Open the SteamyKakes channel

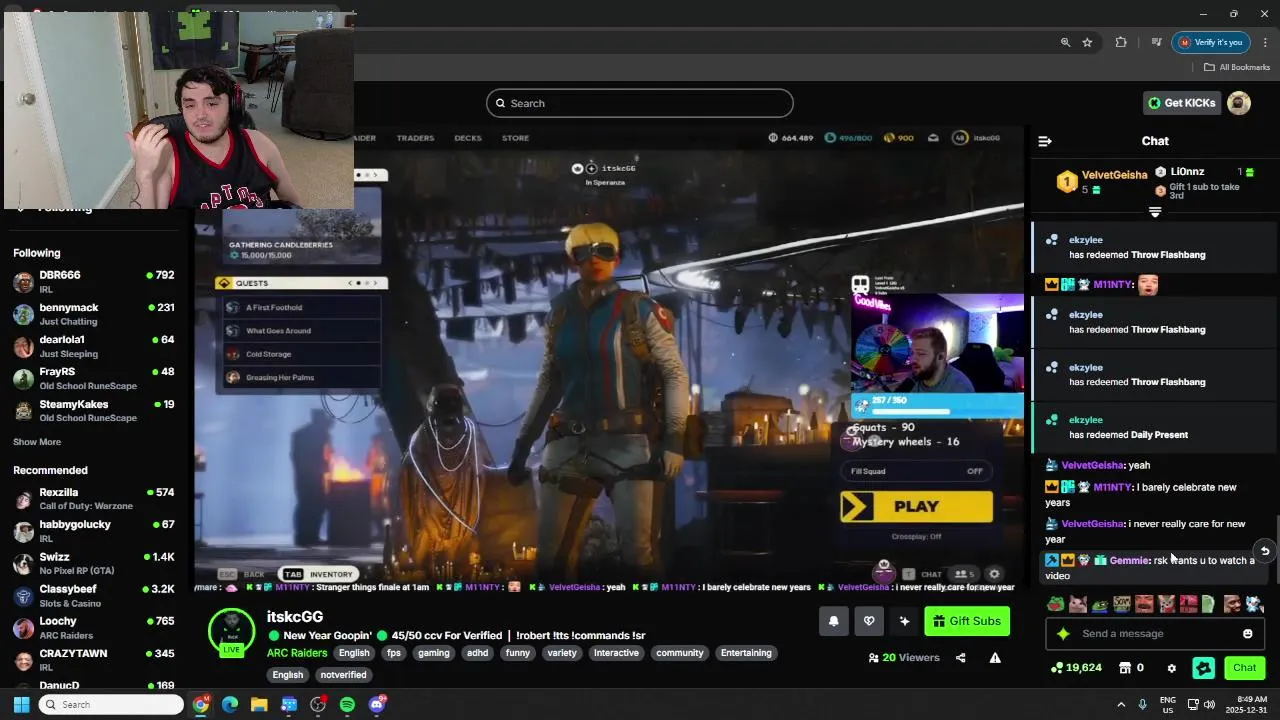coord(95,411)
